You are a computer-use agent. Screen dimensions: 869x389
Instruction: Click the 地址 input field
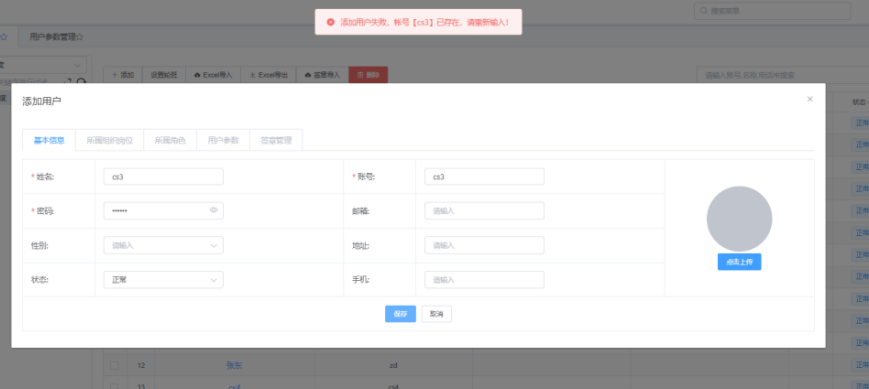coord(484,245)
